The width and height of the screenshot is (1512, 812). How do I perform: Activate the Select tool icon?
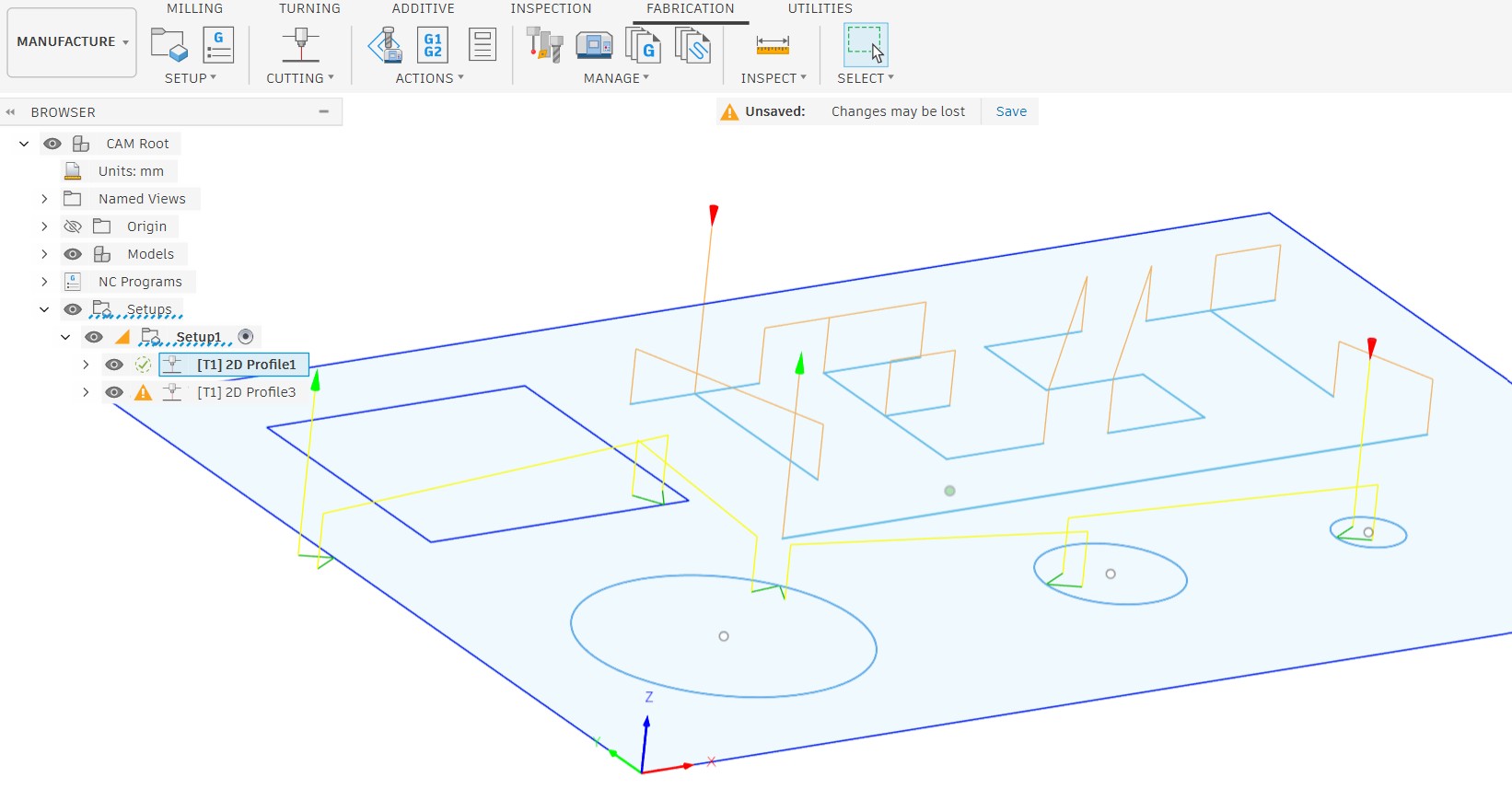[x=866, y=44]
